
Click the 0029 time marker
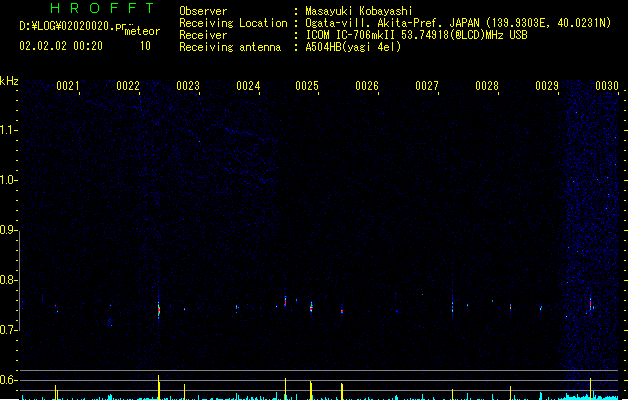547,86
